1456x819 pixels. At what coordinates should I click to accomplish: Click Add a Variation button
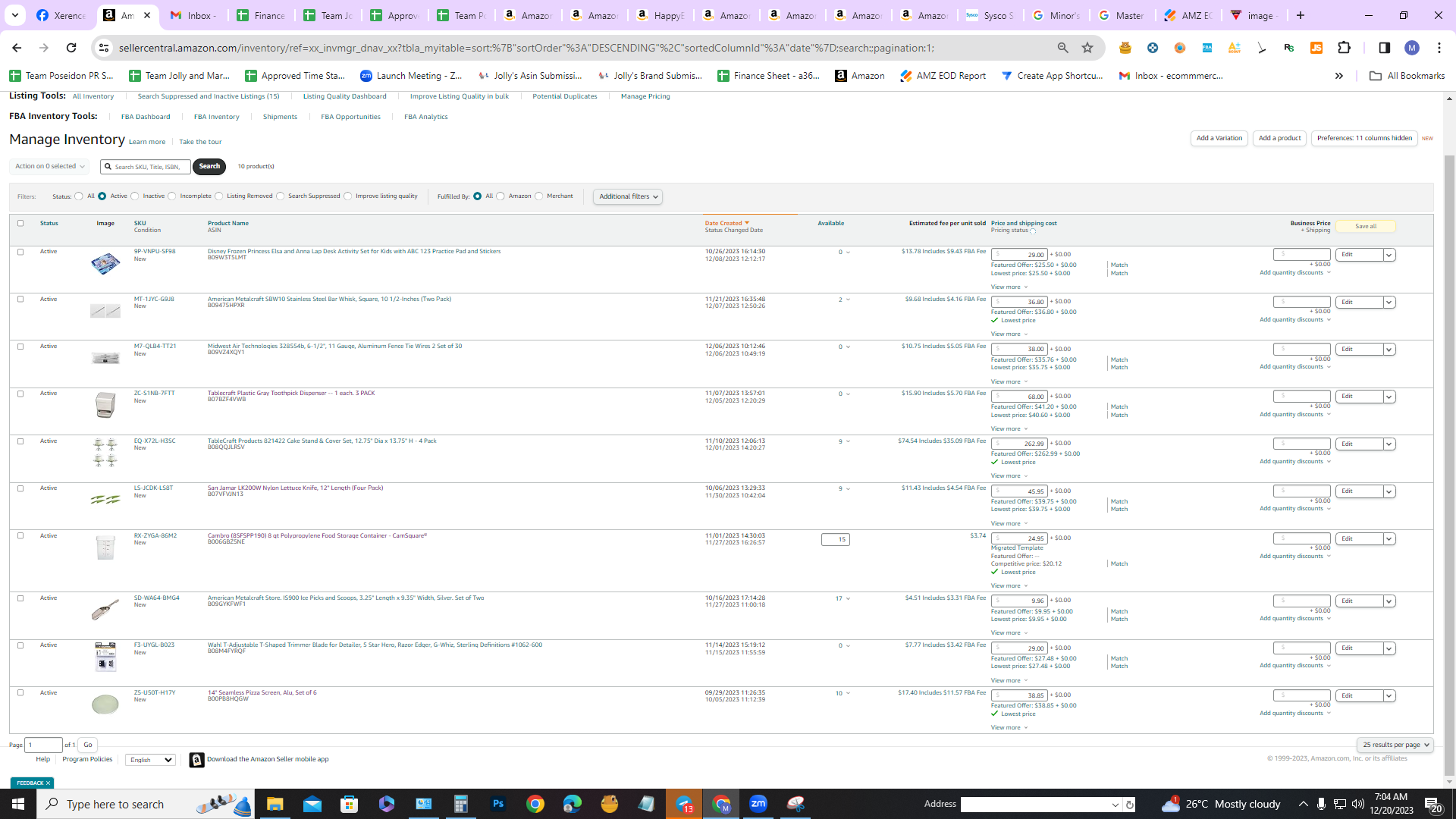1219,138
